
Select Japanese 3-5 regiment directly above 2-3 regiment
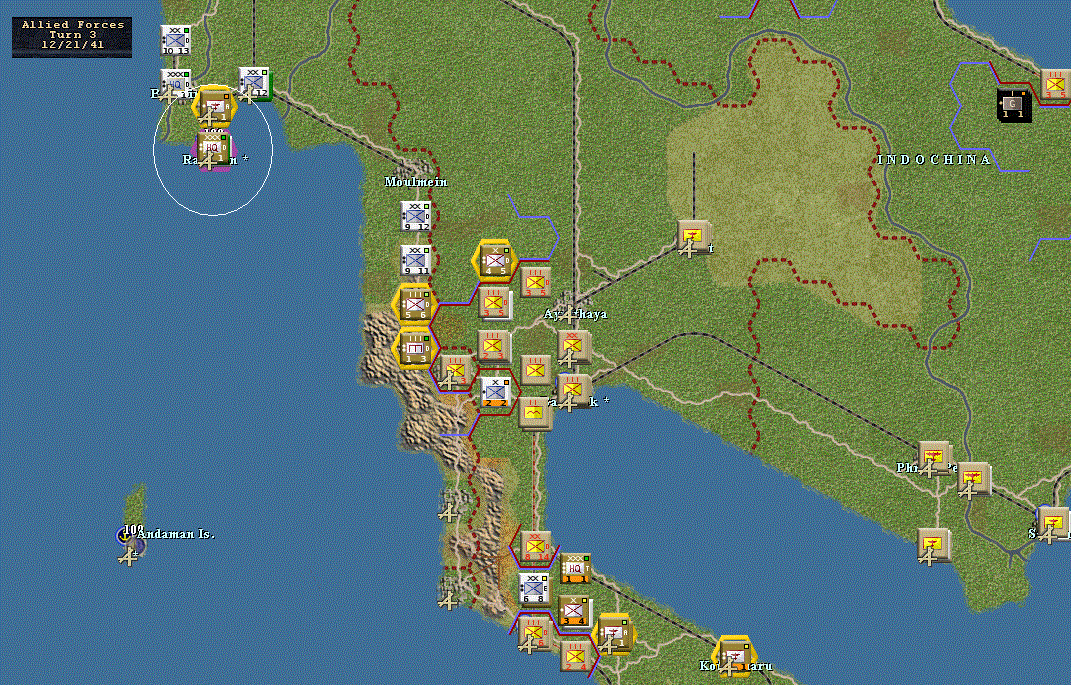point(495,304)
